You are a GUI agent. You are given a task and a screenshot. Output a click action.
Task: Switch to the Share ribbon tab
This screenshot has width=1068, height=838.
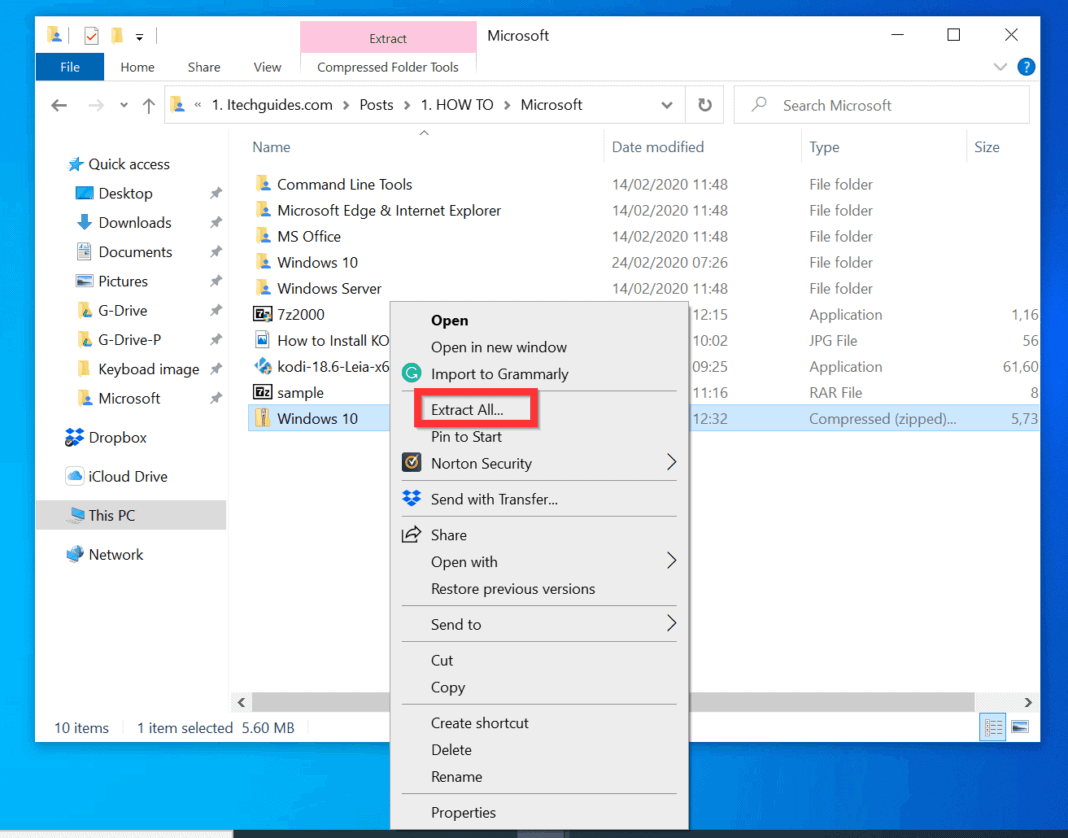[x=204, y=67]
